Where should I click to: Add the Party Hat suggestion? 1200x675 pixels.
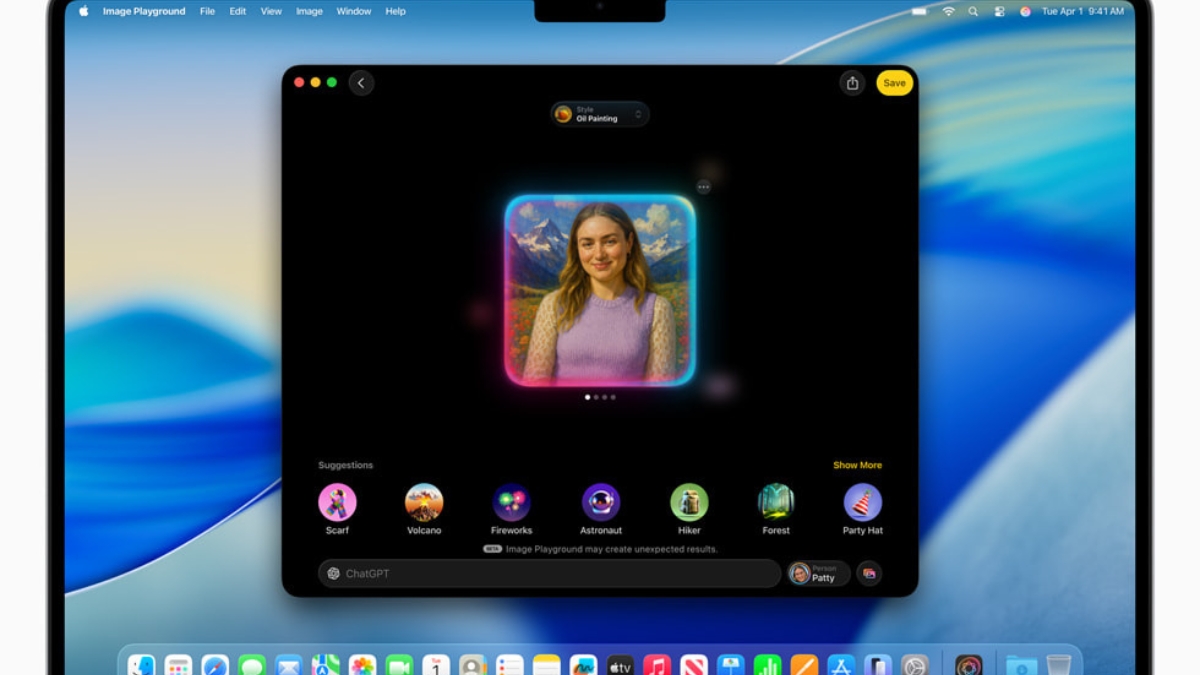coord(862,508)
